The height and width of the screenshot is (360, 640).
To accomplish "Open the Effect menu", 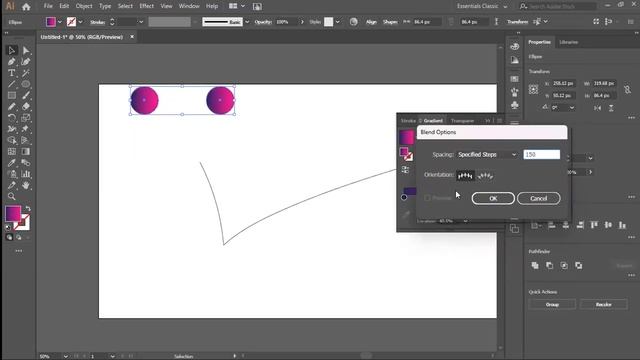I will (x=147, y=6).
